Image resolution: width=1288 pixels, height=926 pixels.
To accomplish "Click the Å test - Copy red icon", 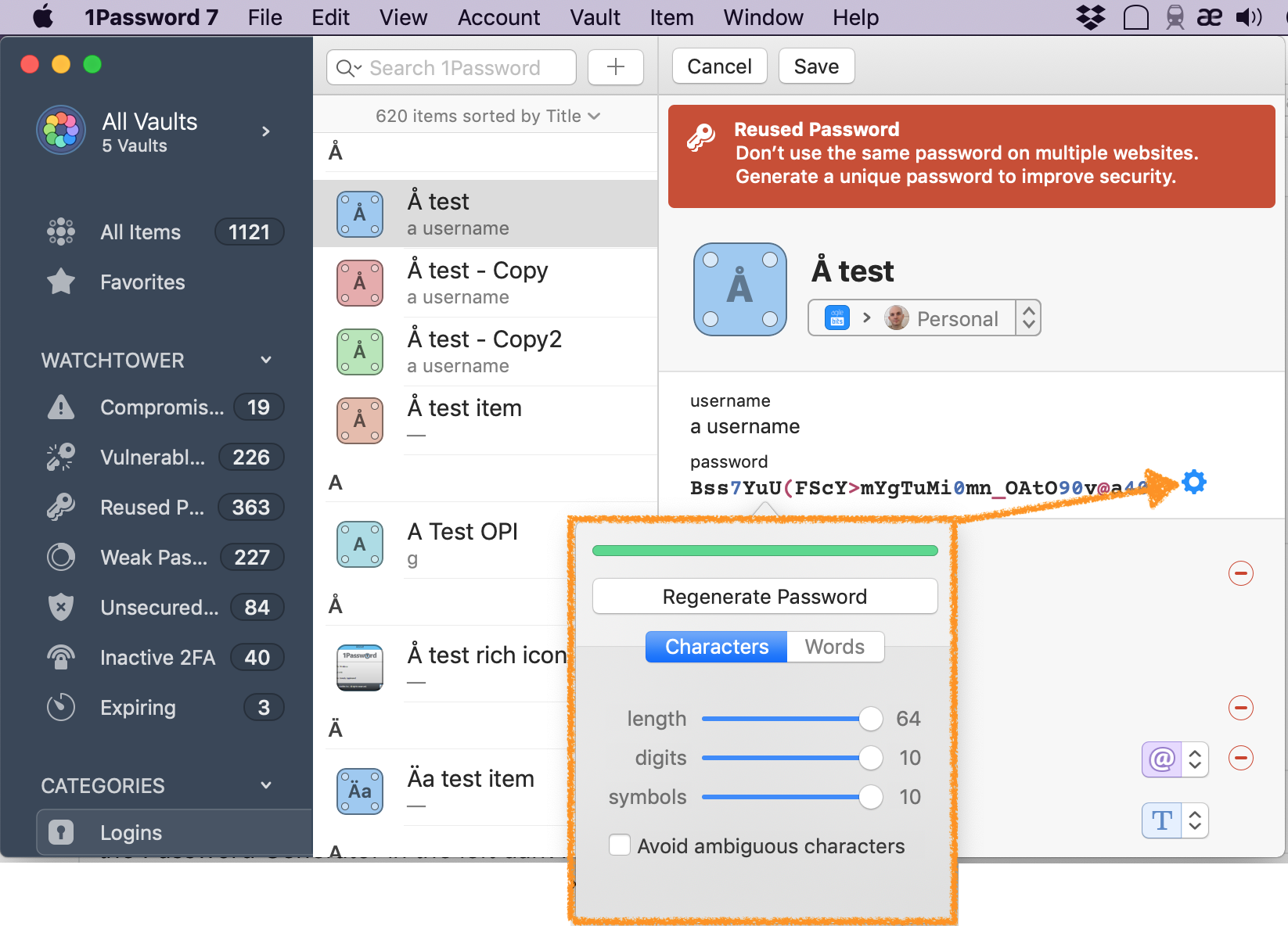I will coord(360,283).
